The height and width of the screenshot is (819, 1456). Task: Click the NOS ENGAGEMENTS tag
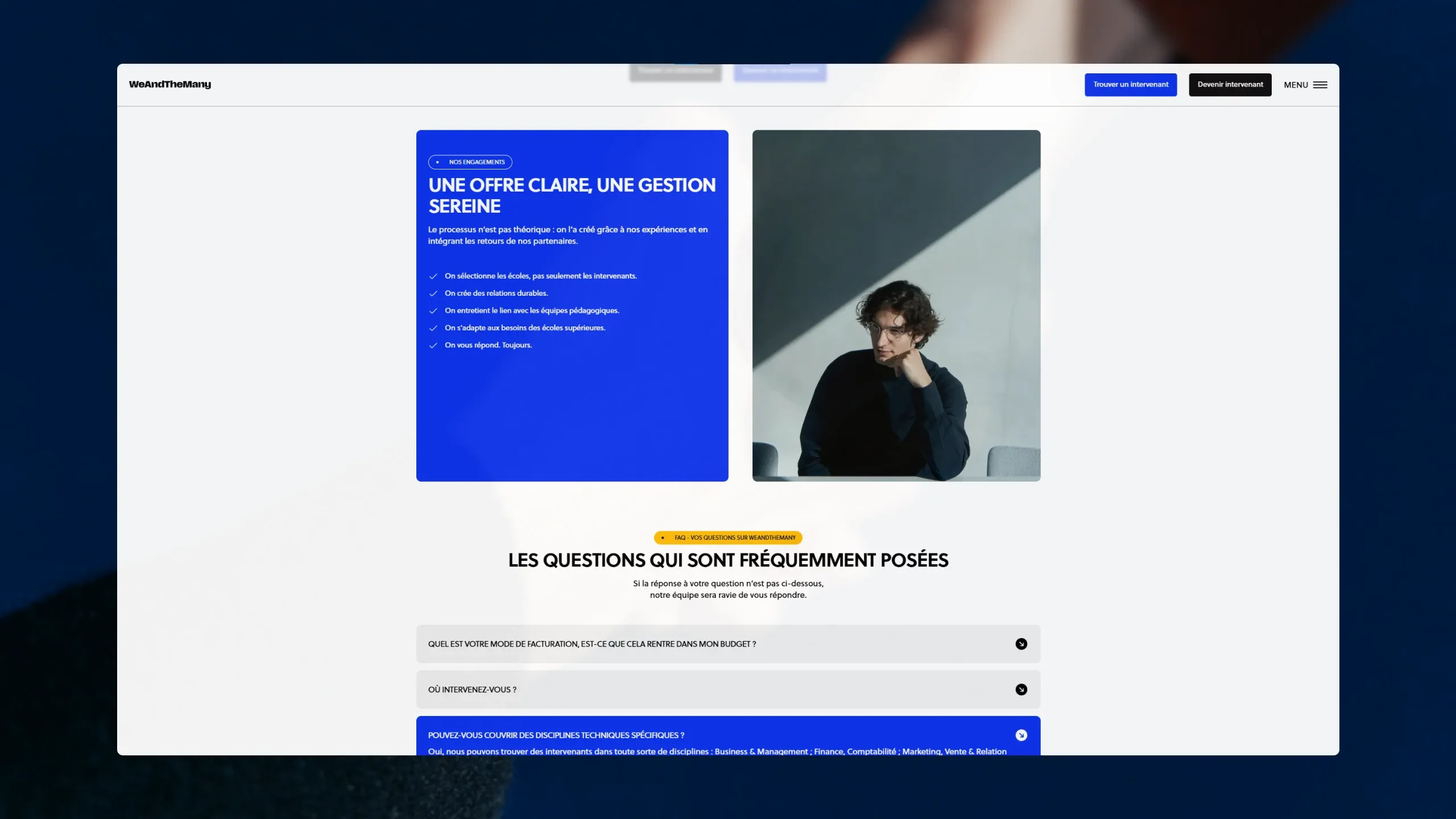(470, 162)
